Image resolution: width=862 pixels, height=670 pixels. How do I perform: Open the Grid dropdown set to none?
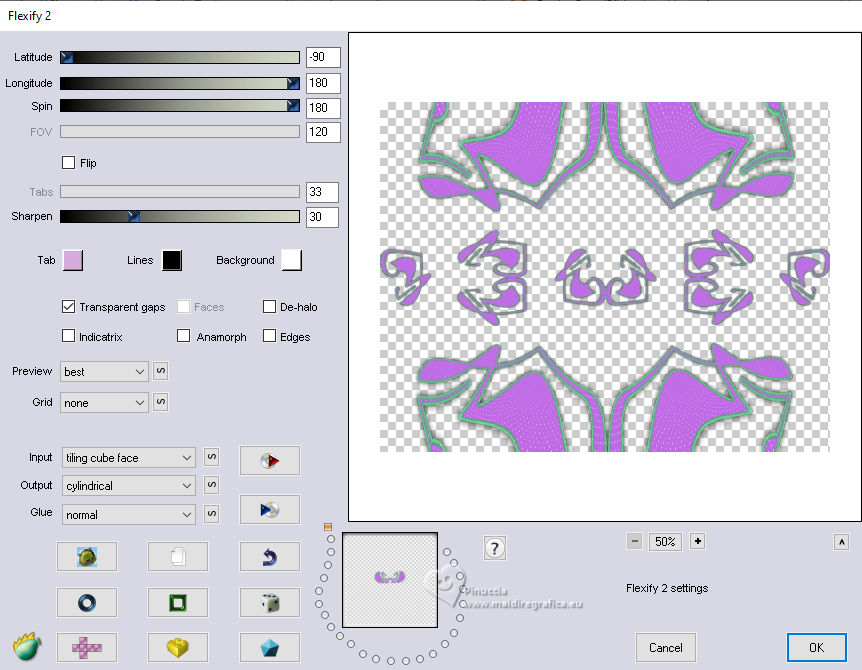(x=104, y=403)
